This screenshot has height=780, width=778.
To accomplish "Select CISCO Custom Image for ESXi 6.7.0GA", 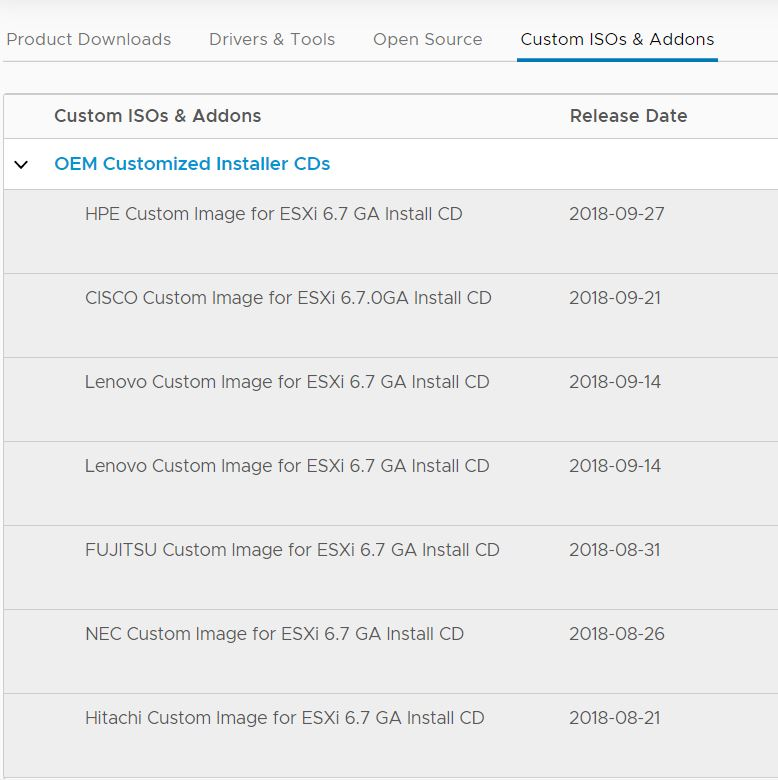I will [391, 315].
